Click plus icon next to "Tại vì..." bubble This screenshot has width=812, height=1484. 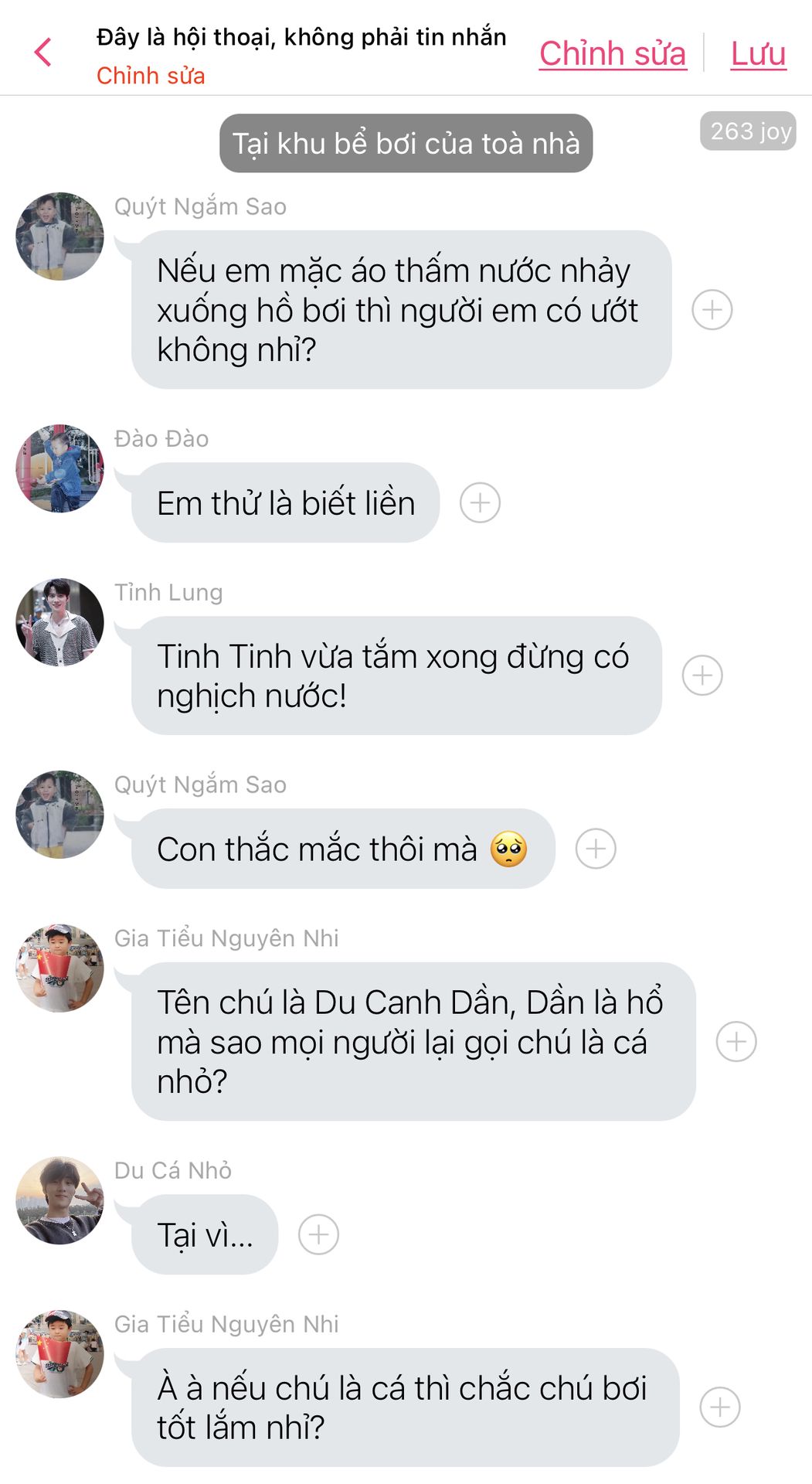[318, 1234]
